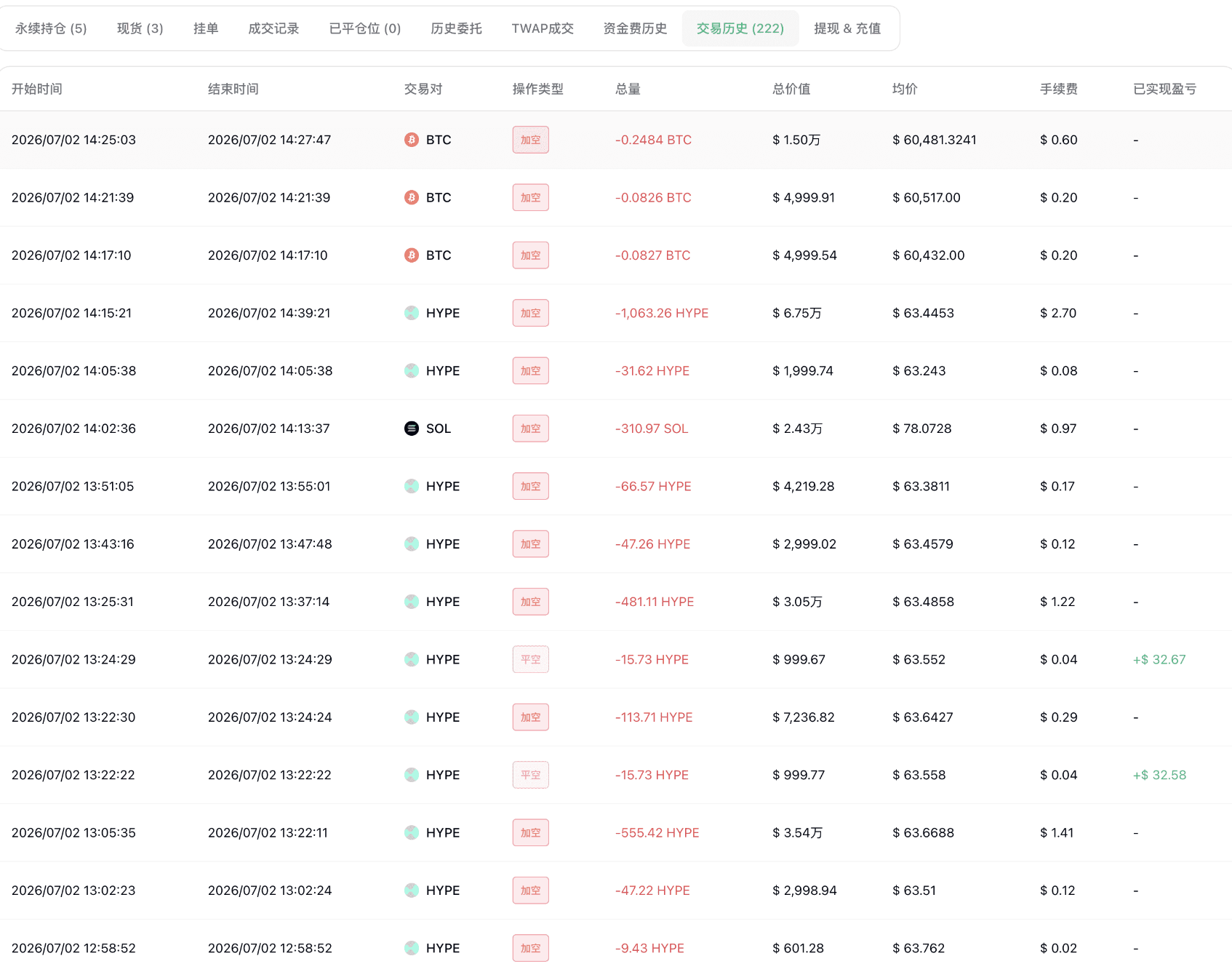Click the realized profit +$ 32.67
The height and width of the screenshot is (964, 1232).
point(1159,659)
